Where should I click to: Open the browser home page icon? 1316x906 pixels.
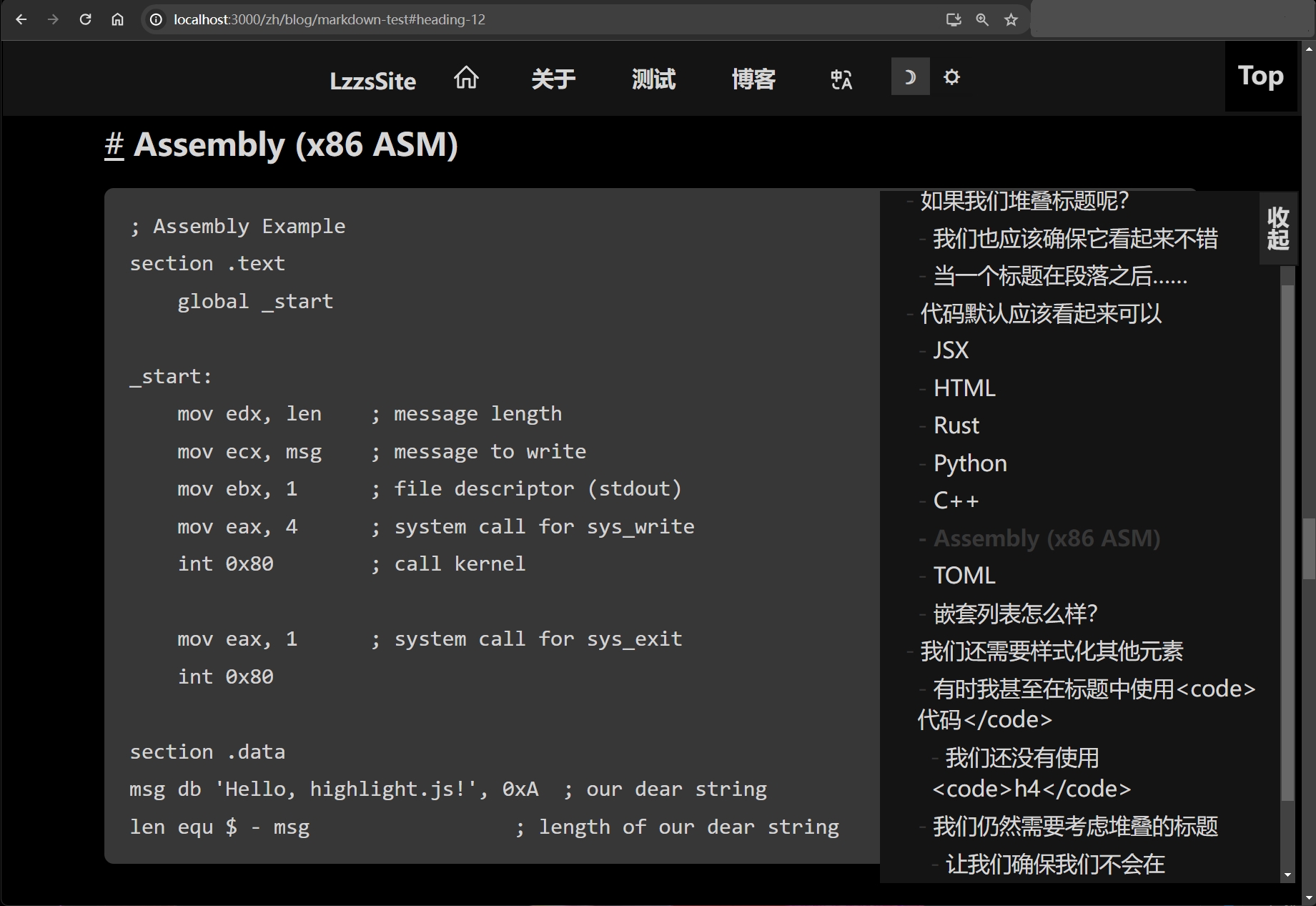117,19
